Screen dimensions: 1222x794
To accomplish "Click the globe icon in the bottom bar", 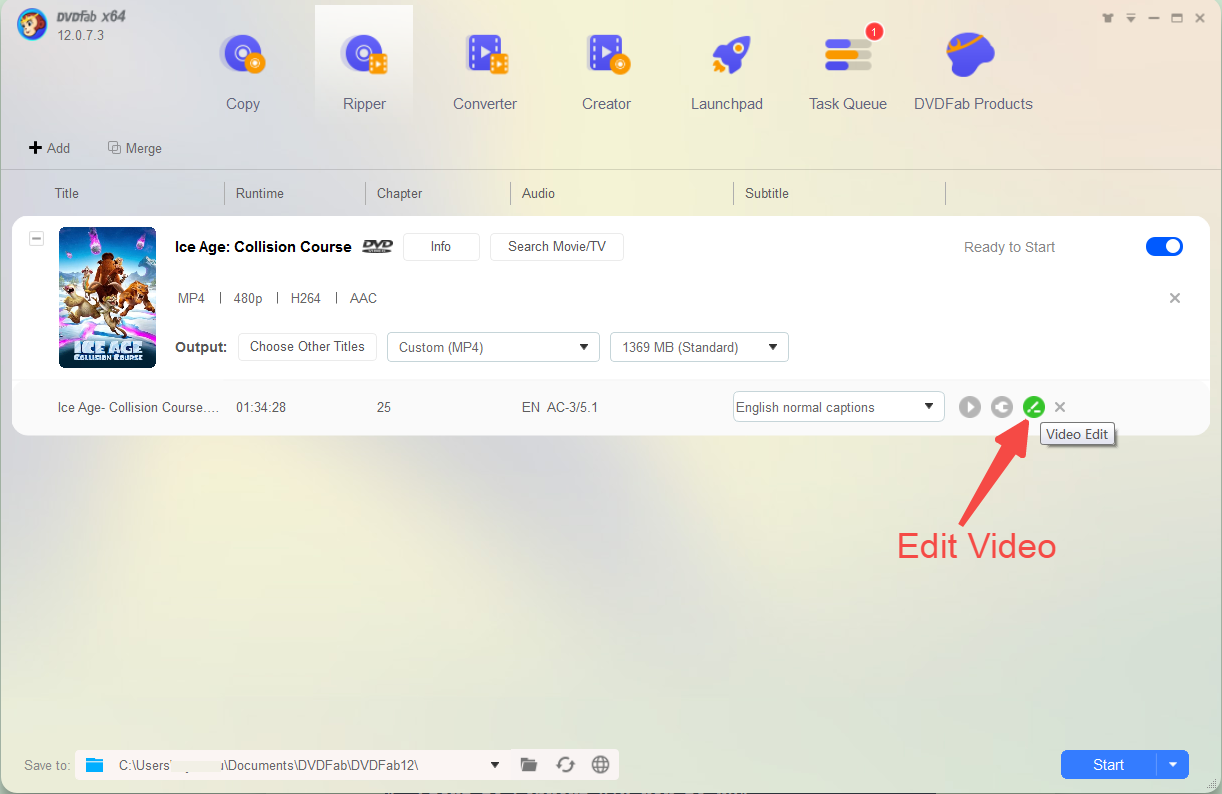I will point(600,765).
